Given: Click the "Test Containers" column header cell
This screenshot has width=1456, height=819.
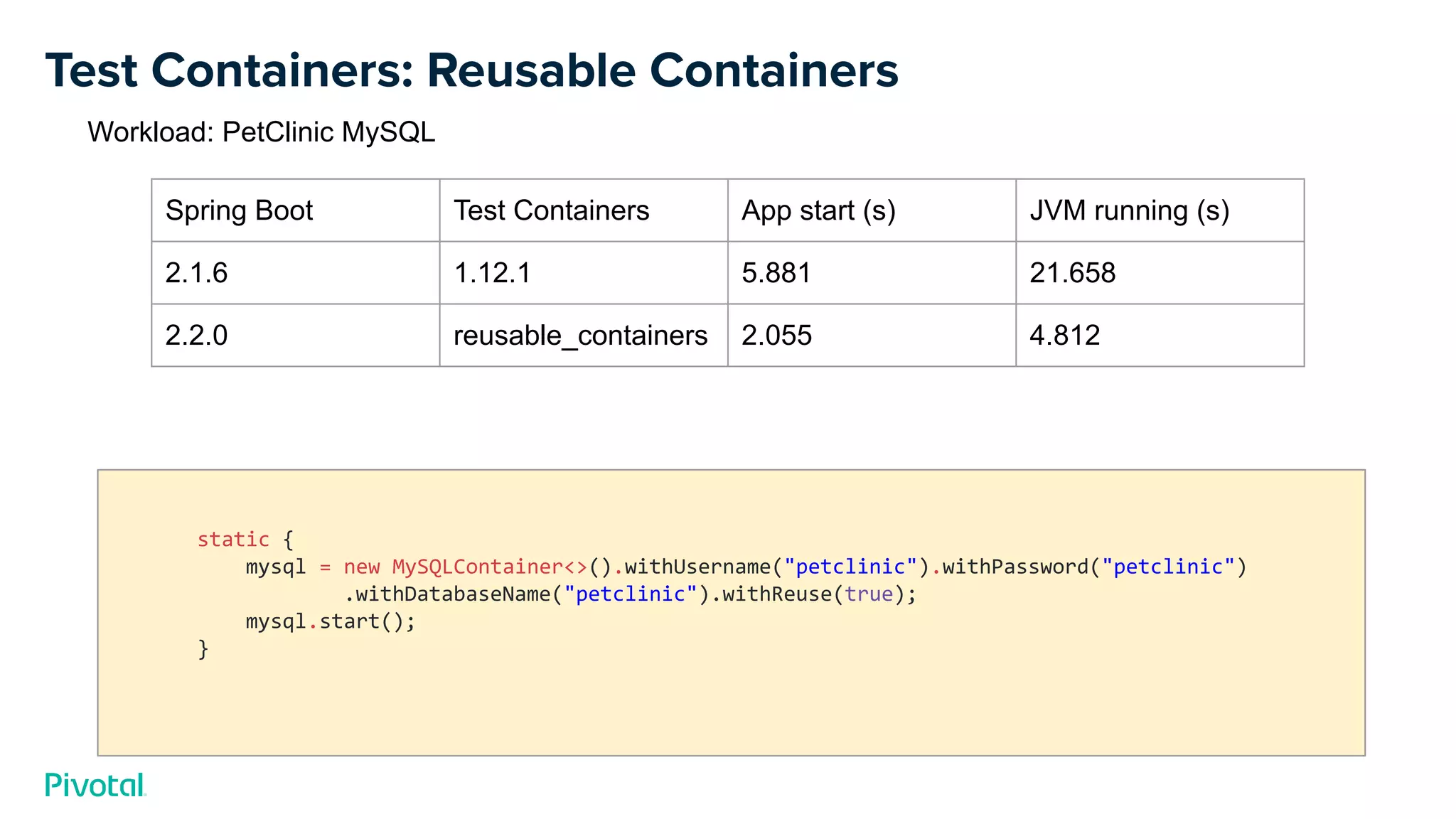Looking at the screenshot, I should coord(584,210).
